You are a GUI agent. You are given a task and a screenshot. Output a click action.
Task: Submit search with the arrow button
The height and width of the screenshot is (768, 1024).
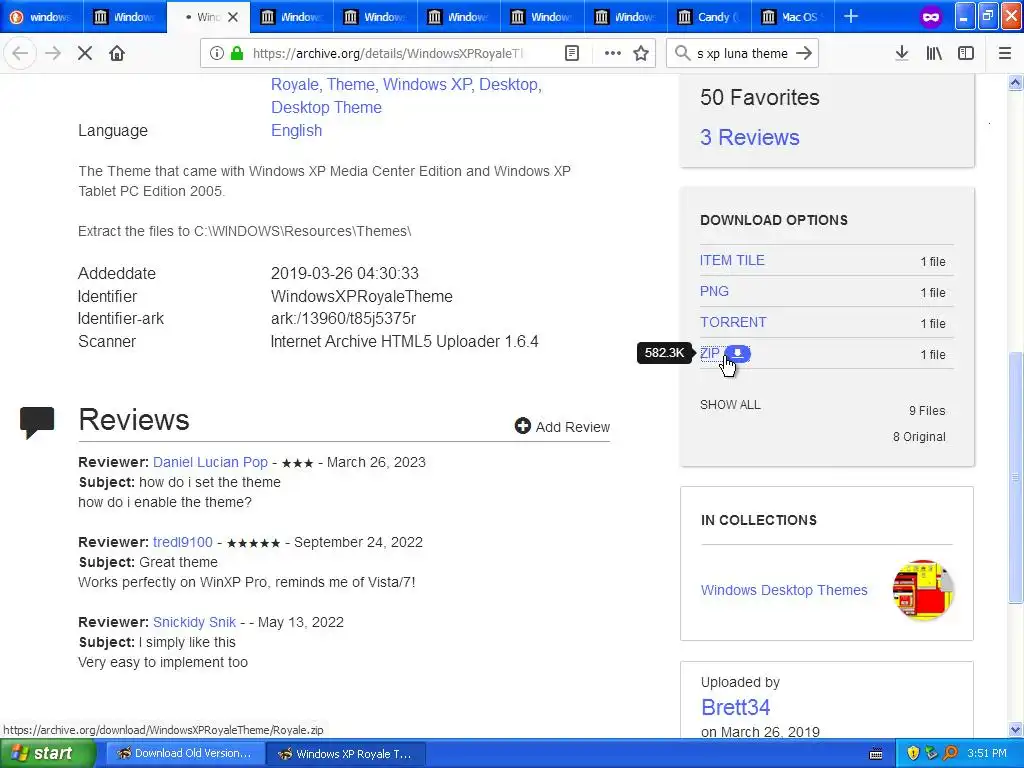(x=804, y=54)
